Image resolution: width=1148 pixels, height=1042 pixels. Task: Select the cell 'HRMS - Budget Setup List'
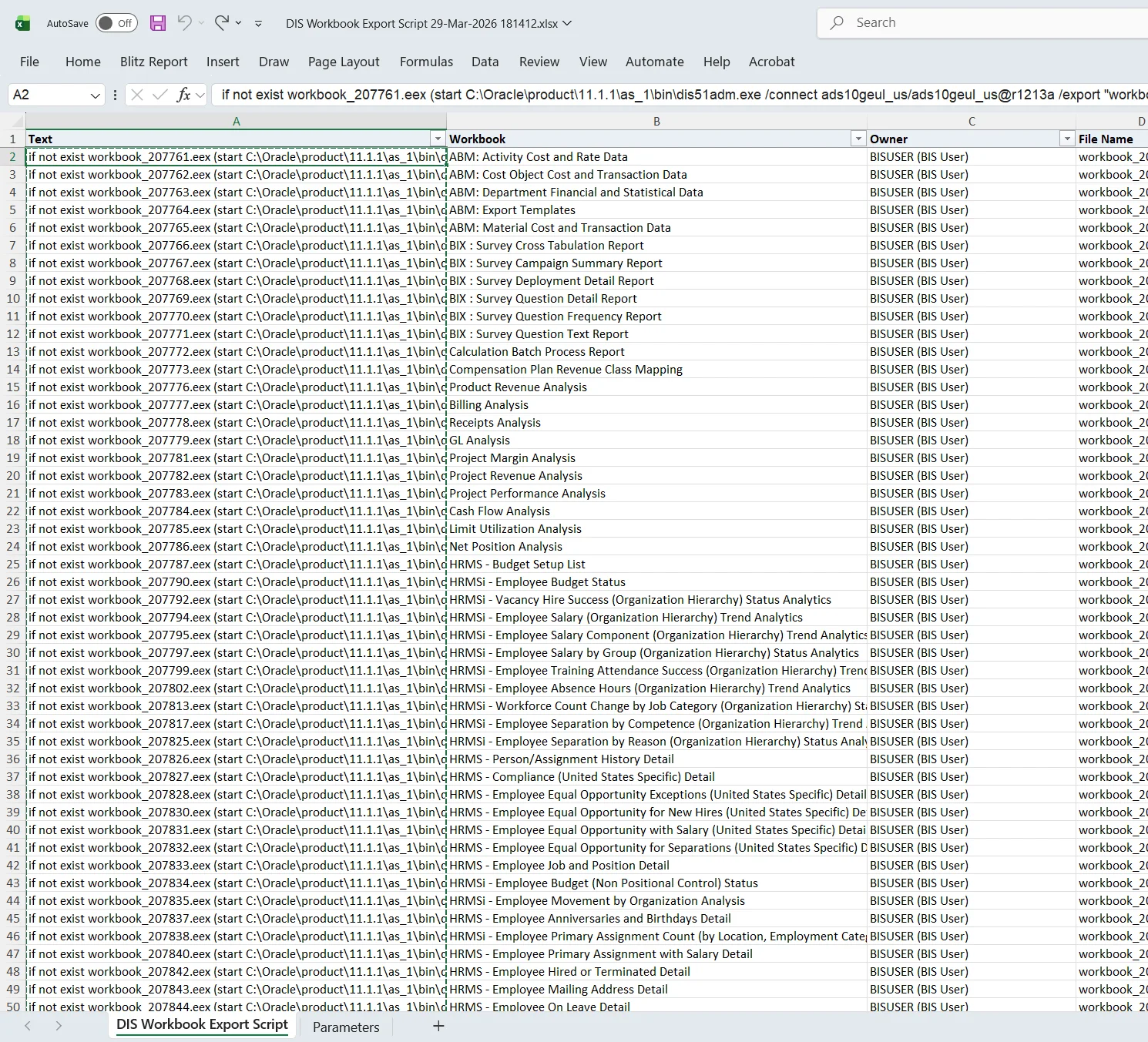tap(656, 565)
